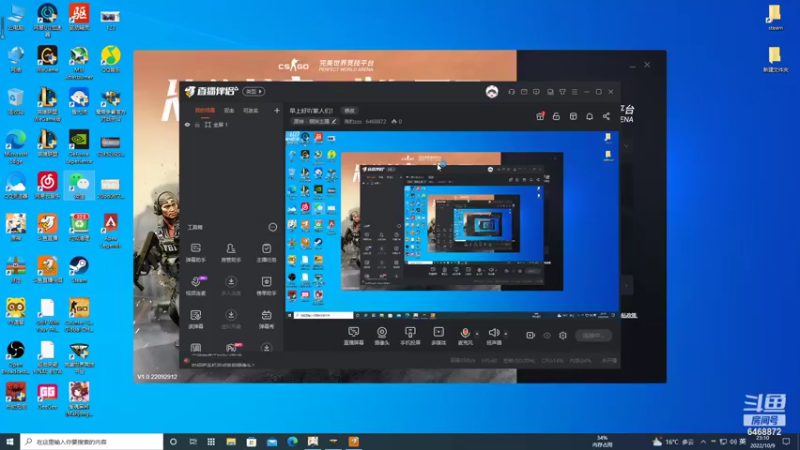Screen dimensions: 800x450
Task: Open the 弹幕秀 tool in toolbox
Action: tap(266, 319)
